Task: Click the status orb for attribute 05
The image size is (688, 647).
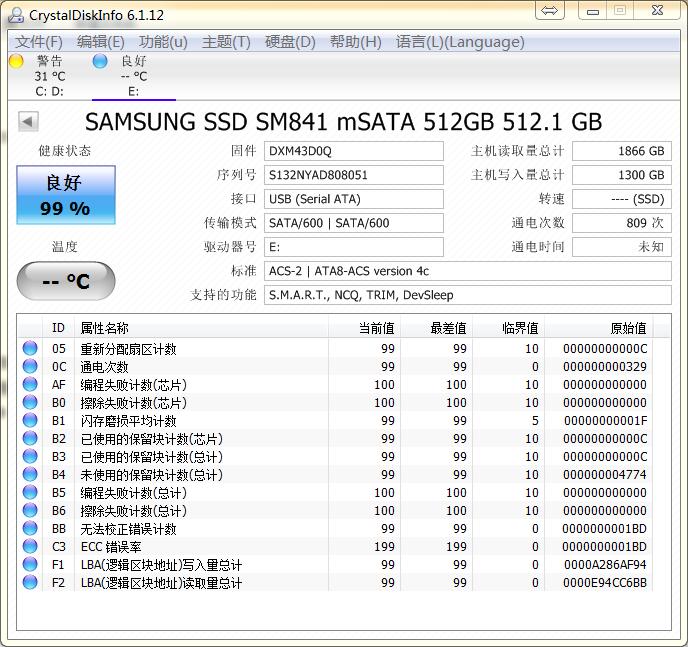Action: (x=30, y=349)
